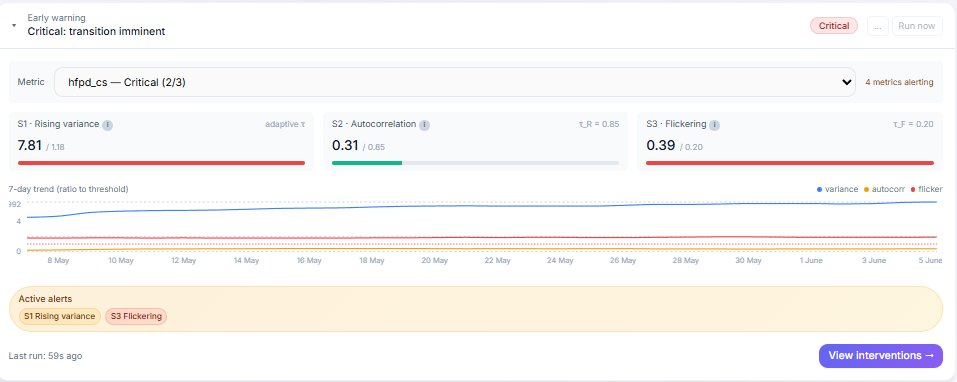Open the ellipsis more options button
The height and width of the screenshot is (382, 957).
pos(878,26)
